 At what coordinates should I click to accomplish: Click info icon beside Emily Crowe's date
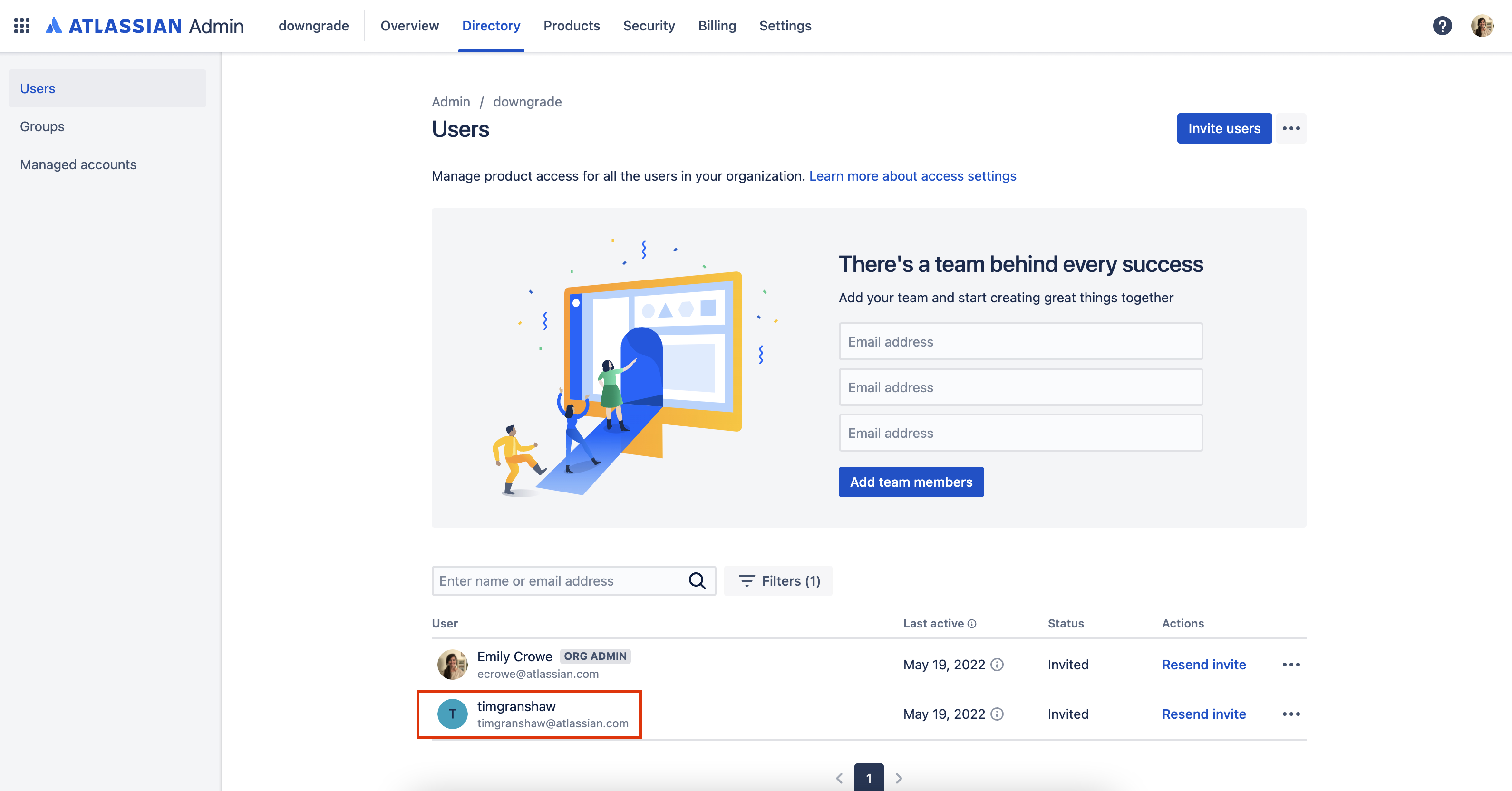coord(997,664)
